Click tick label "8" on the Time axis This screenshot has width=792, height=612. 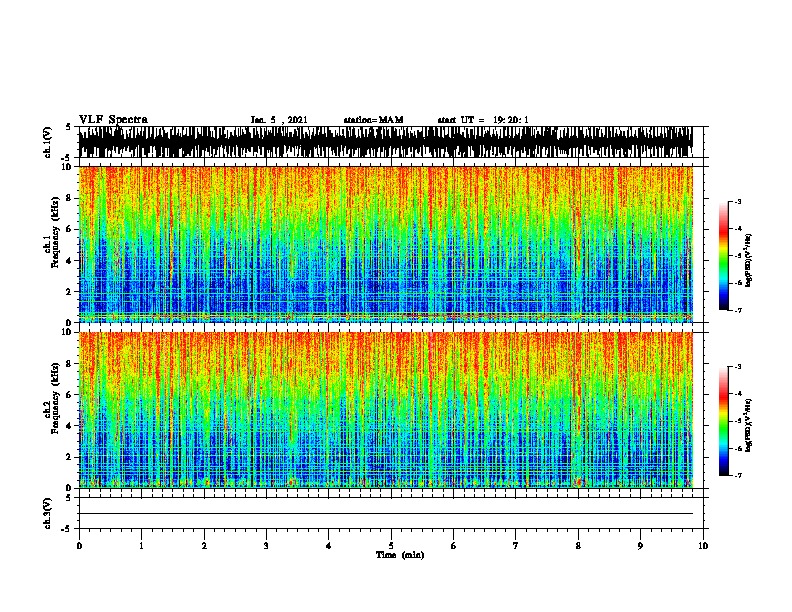(578, 546)
